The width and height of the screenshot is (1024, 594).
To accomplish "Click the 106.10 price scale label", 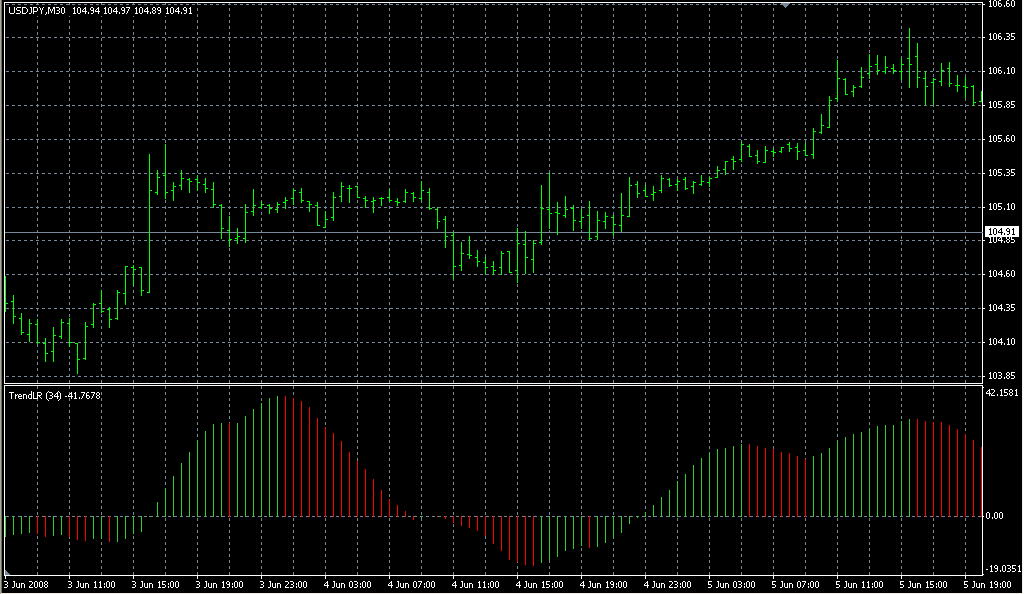I will [x=1001, y=71].
